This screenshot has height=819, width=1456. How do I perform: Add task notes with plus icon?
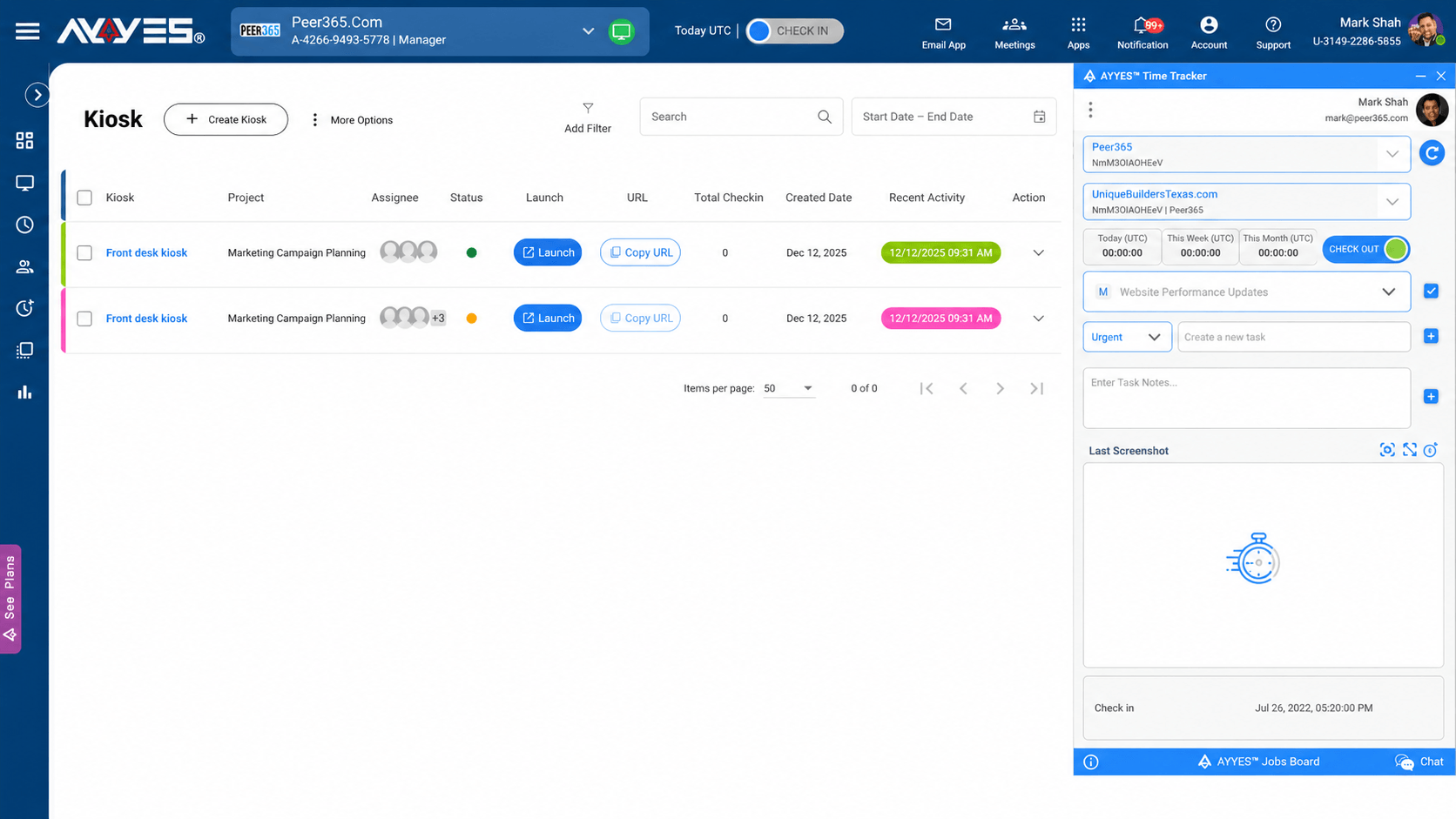click(x=1431, y=396)
